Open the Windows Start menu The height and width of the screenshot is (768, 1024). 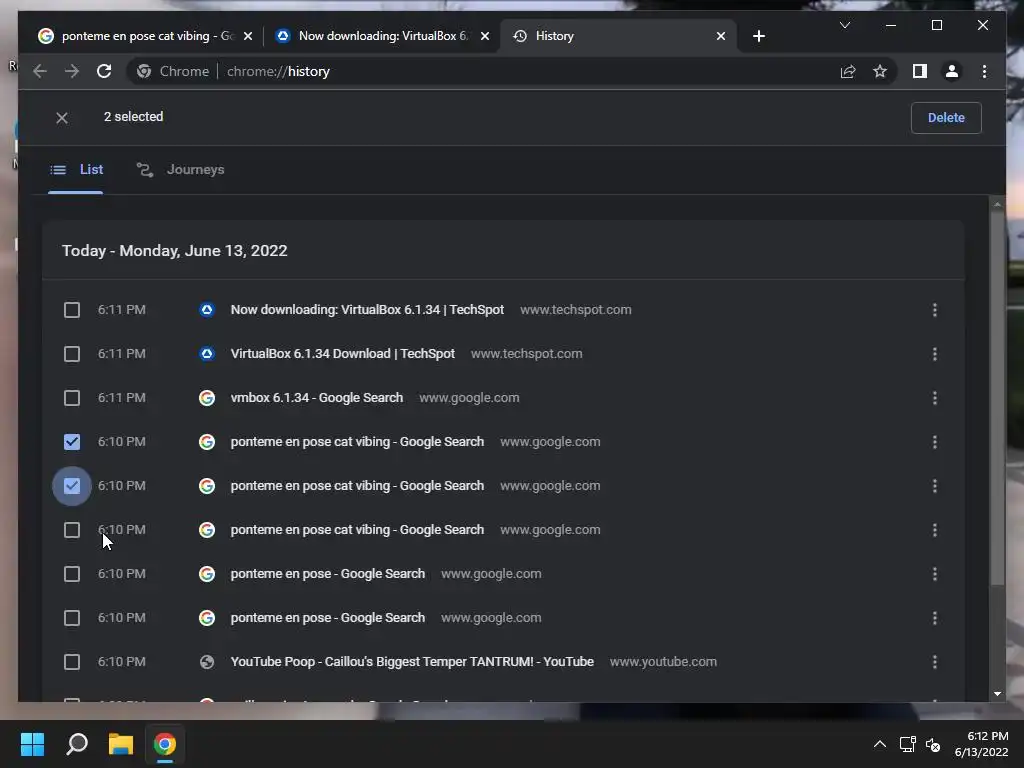click(32, 744)
